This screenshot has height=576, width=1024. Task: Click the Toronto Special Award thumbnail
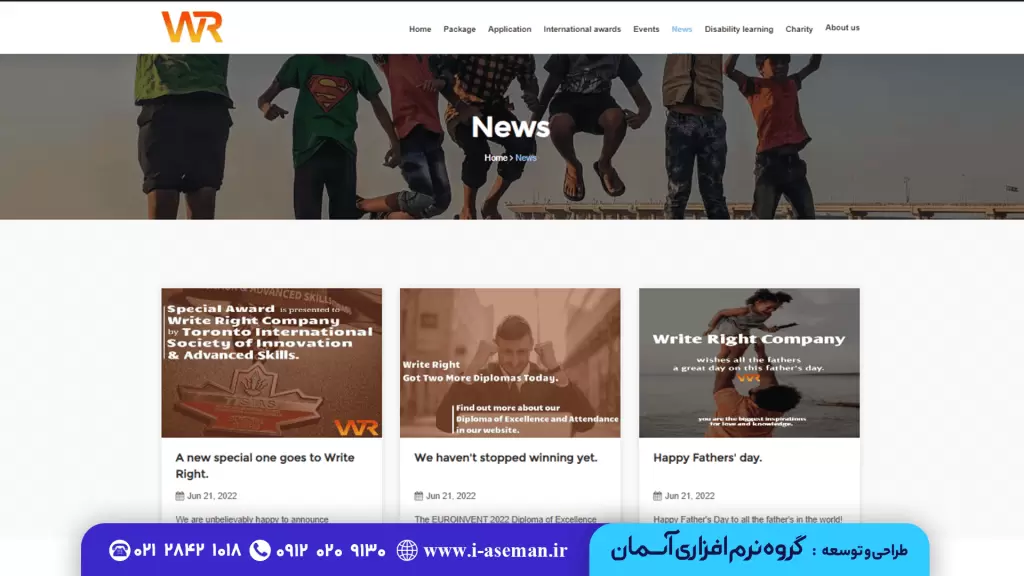click(271, 363)
